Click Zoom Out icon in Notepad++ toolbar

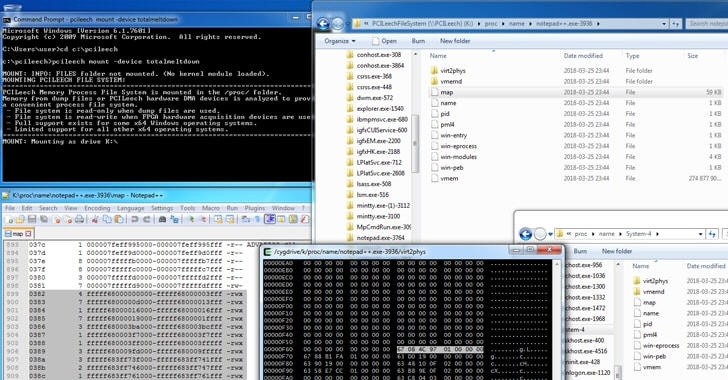[x=203, y=219]
